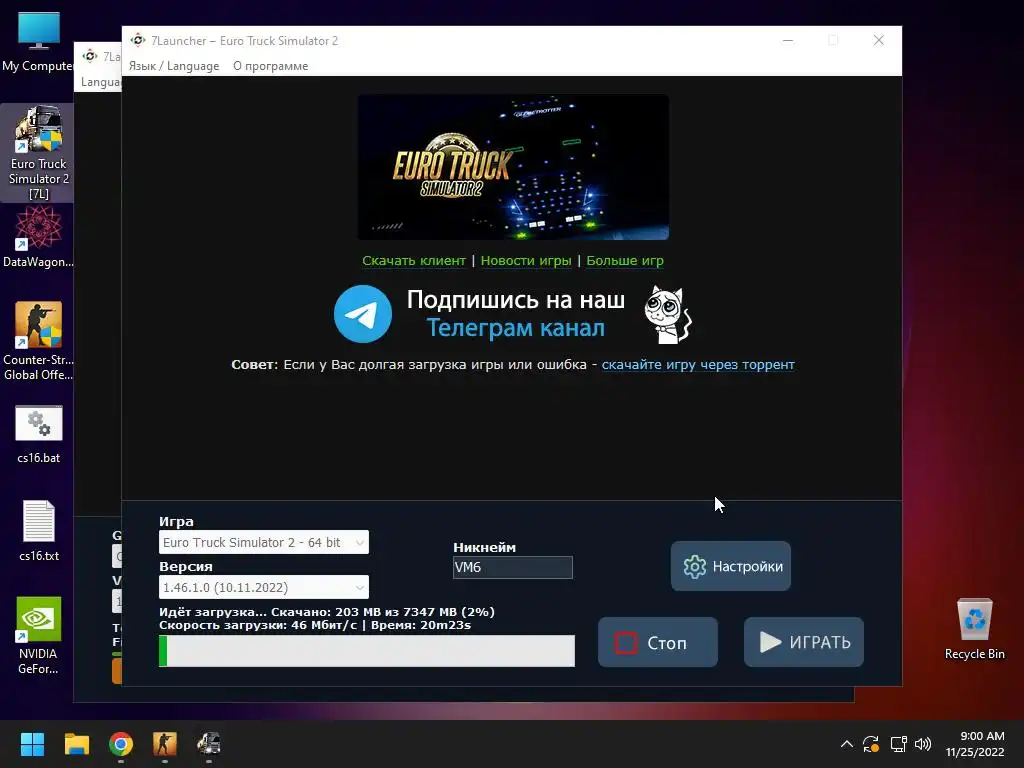Expand the Игра game selection dropdown
The width and height of the screenshot is (1024, 768).
[x=264, y=542]
